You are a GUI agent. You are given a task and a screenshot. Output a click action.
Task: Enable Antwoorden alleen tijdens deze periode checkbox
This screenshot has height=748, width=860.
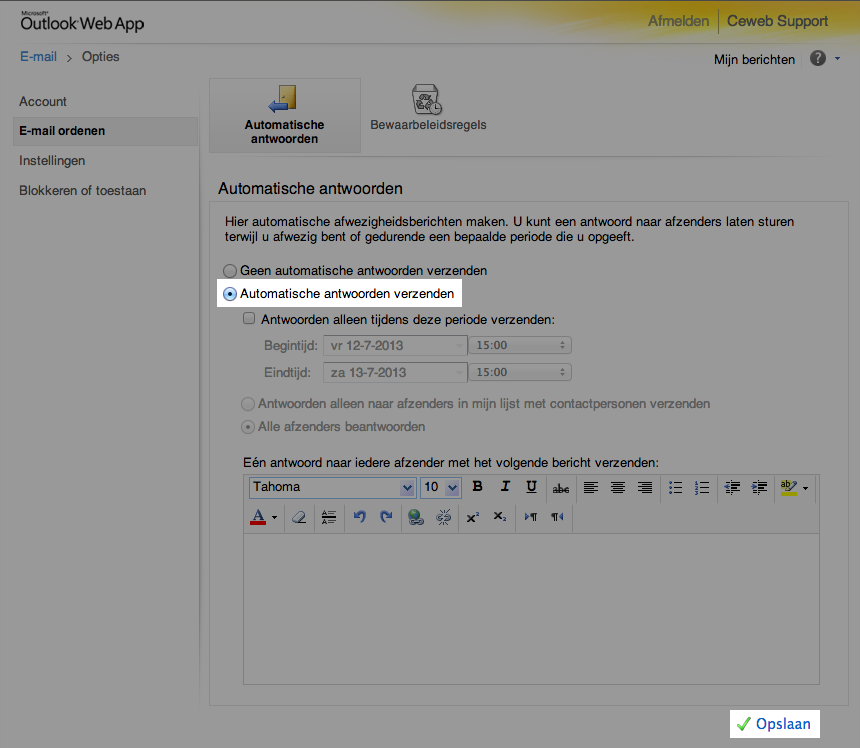click(250, 320)
